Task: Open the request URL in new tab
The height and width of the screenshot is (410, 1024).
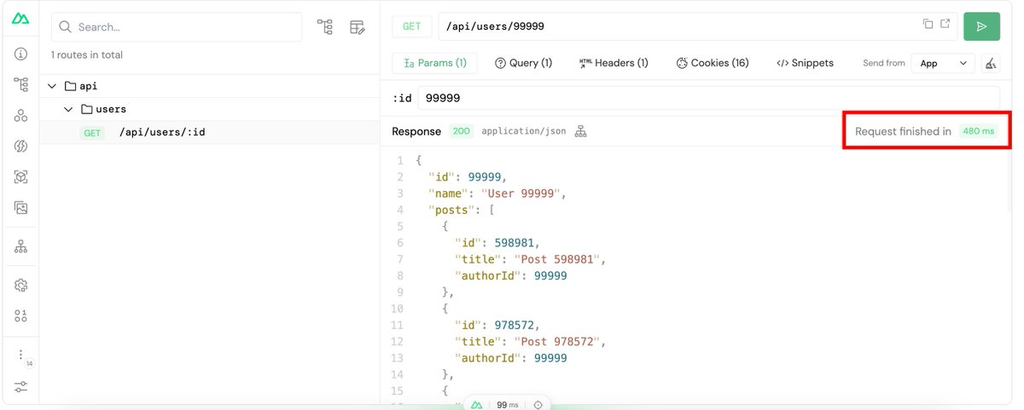Action: pos(945,24)
